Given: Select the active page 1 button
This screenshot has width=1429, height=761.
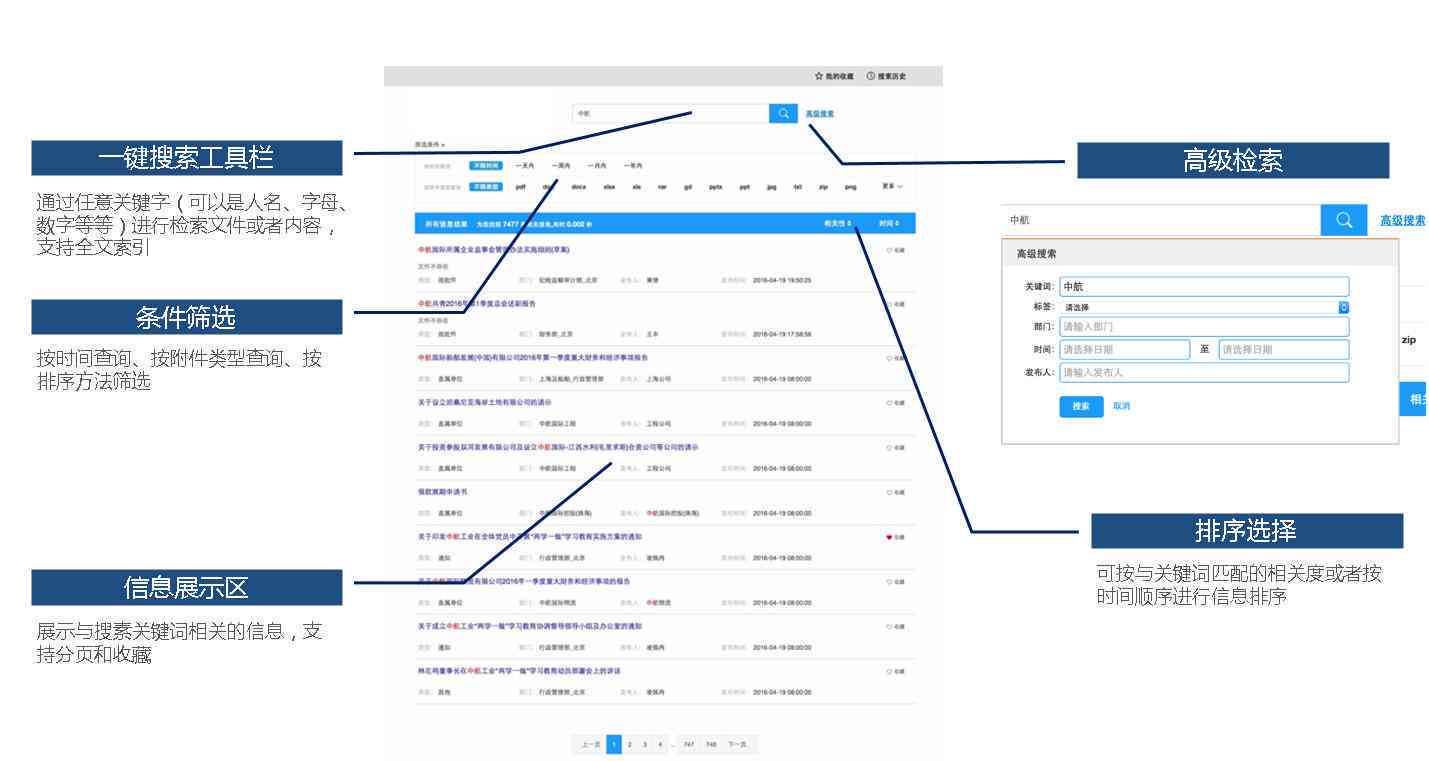Looking at the screenshot, I should point(614,744).
